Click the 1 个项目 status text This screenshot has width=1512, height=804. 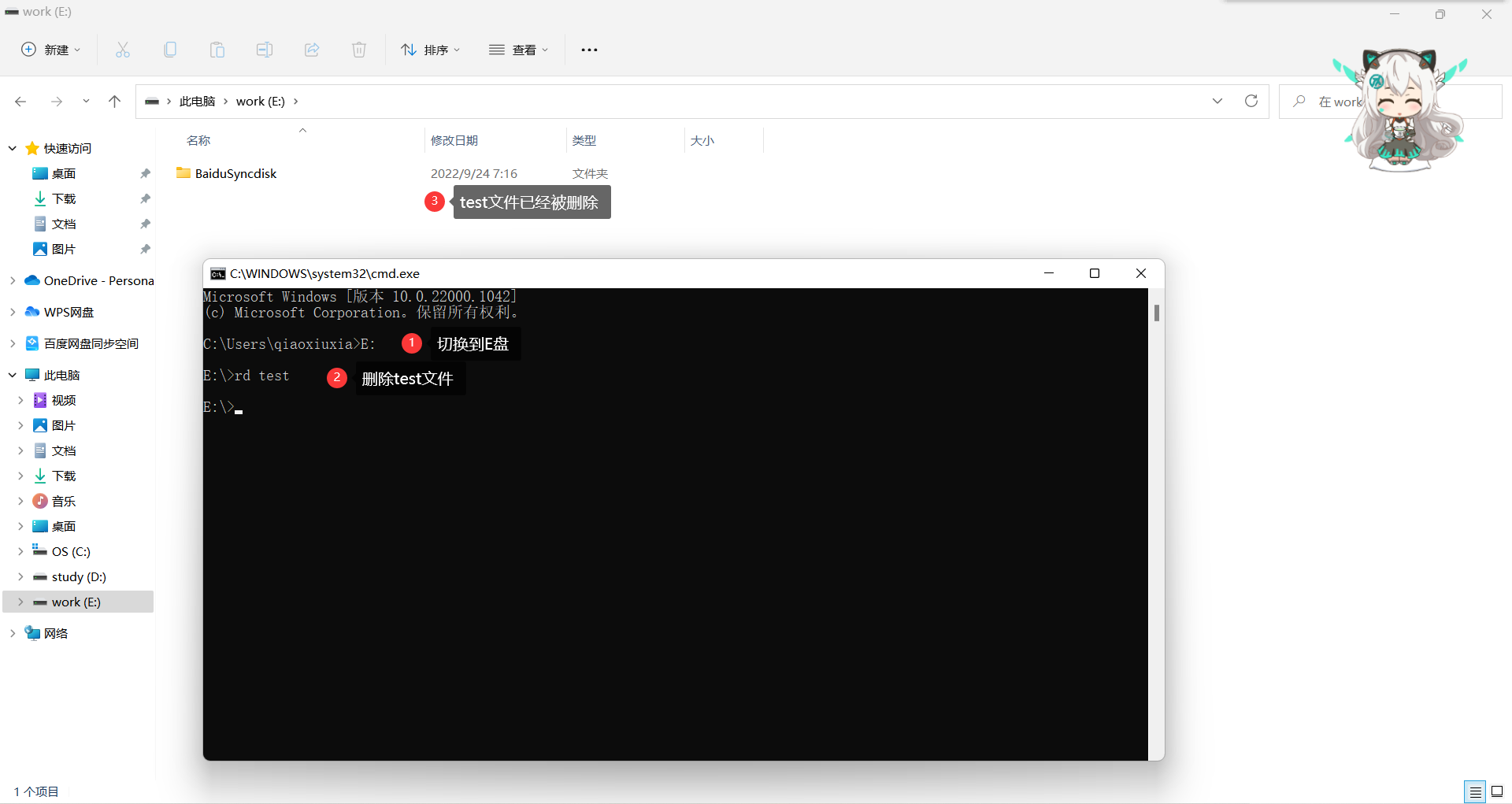tap(36, 791)
